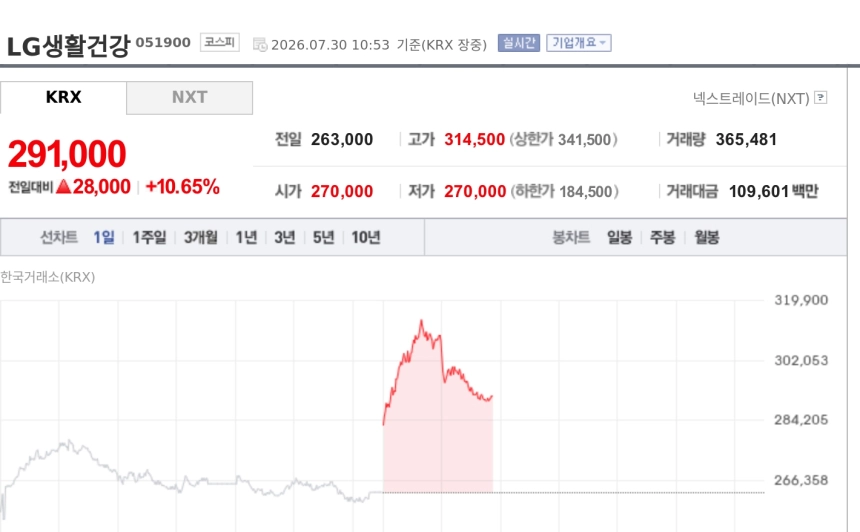Image resolution: width=860 pixels, height=532 pixels.
Task: Switch chart range to 3년
Action: pos(285,237)
